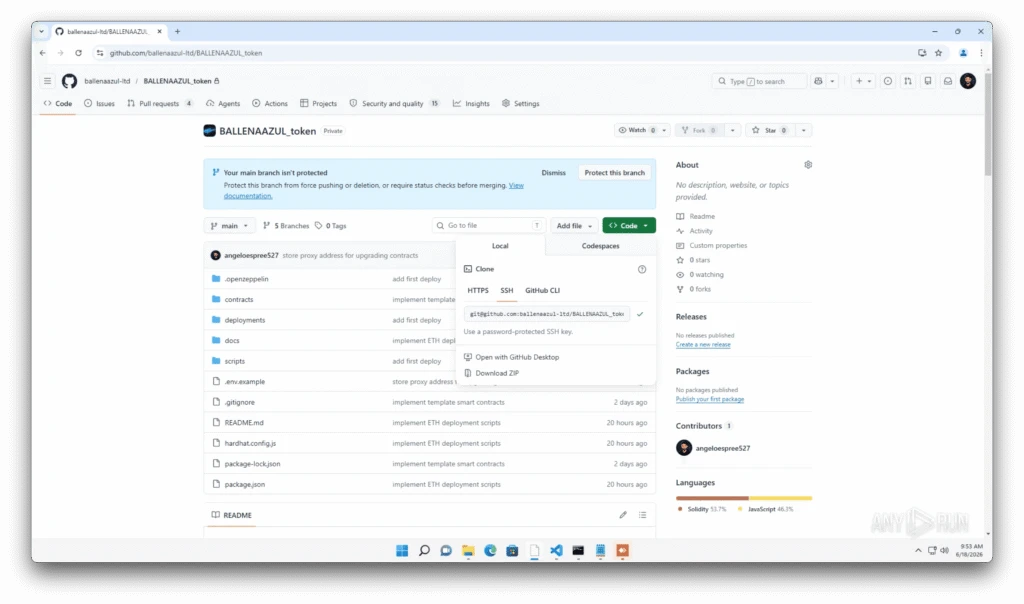Open Chrome three-dot menu
This screenshot has width=1024, height=604.
click(x=981, y=53)
